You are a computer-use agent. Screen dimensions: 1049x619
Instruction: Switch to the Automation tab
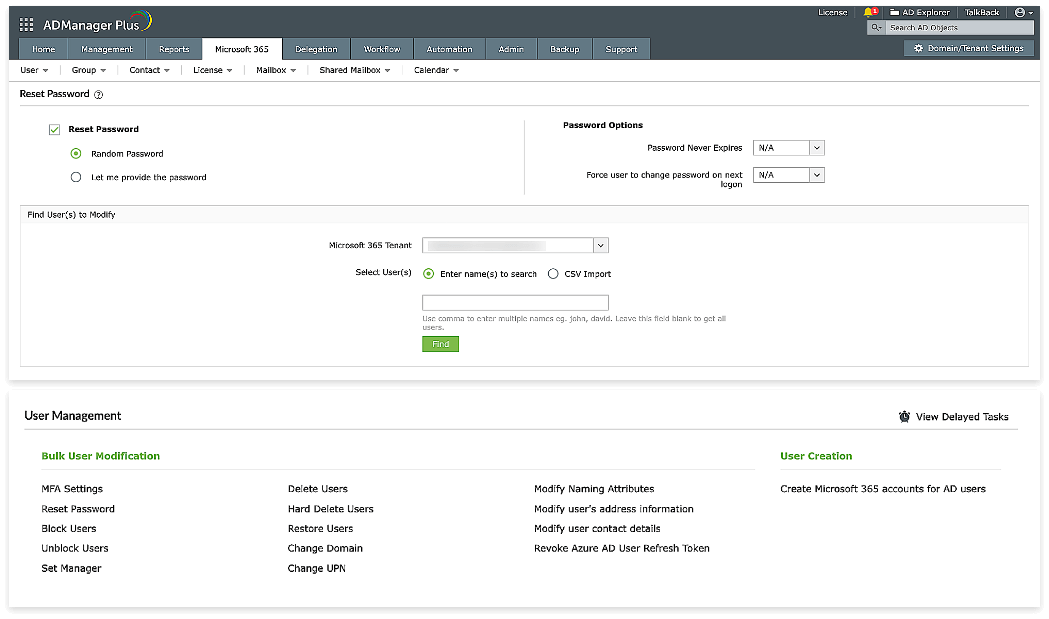click(450, 49)
